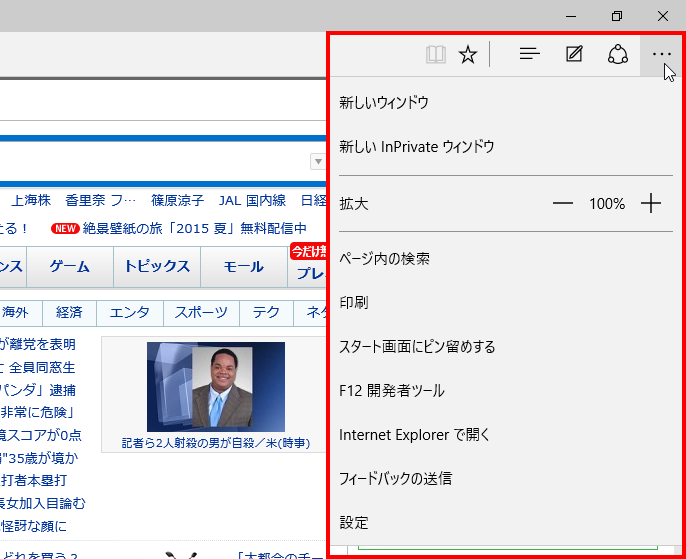Select Internet Explorer で開く
686x559 pixels.
(415, 435)
